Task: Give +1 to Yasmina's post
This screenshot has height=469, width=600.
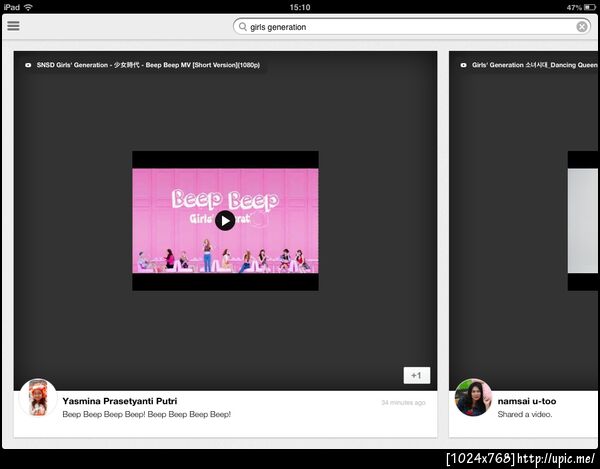Action: click(x=417, y=375)
